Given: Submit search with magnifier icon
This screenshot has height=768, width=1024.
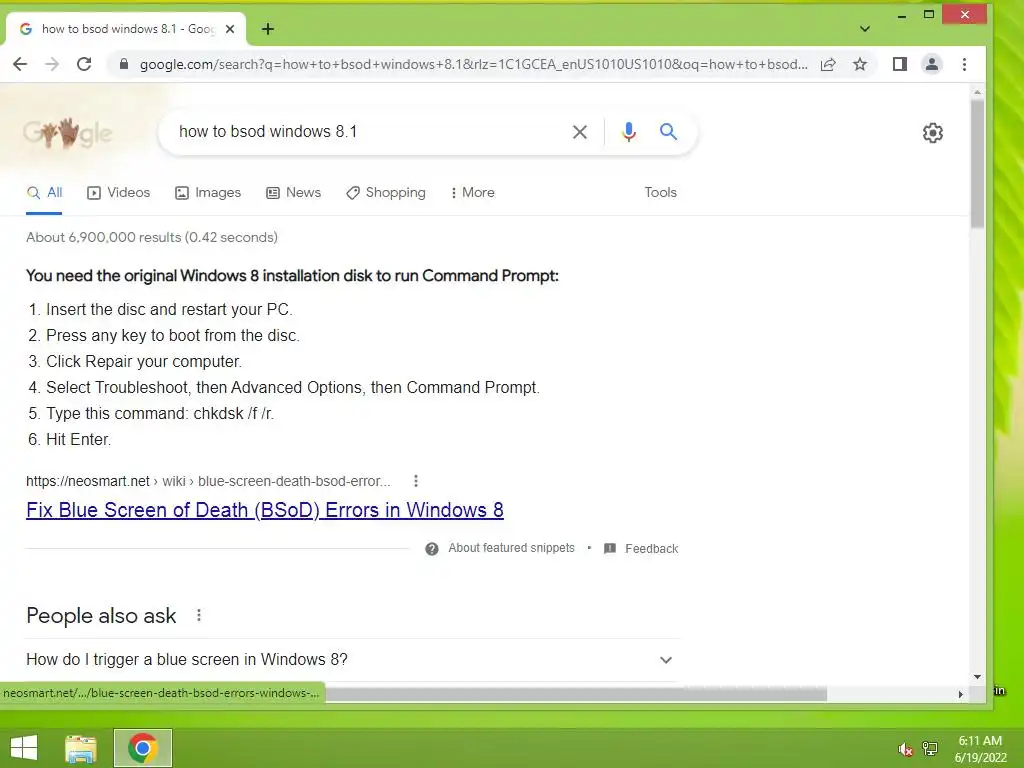Looking at the screenshot, I should 668,132.
